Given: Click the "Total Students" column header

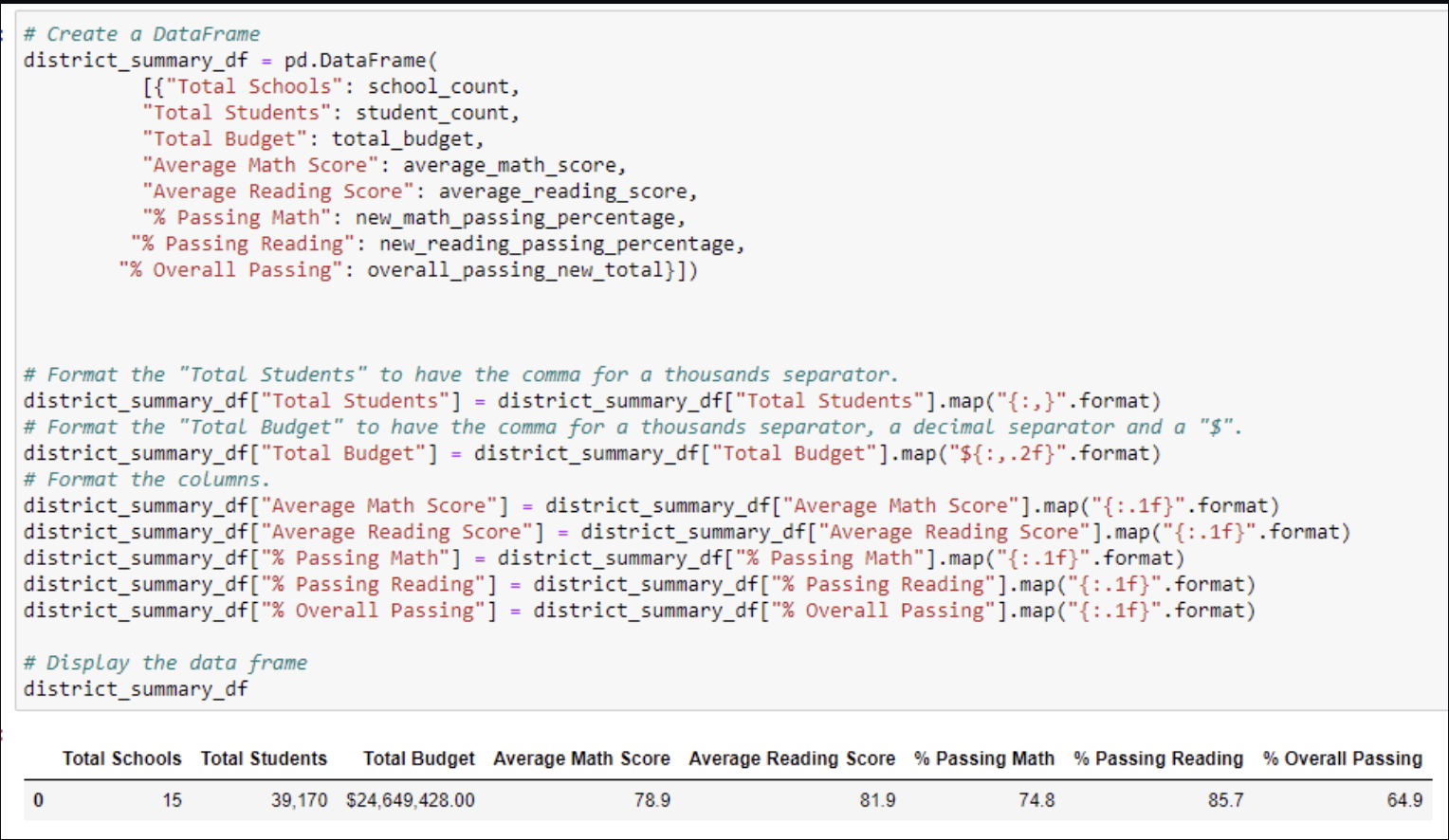Looking at the screenshot, I should [x=264, y=758].
